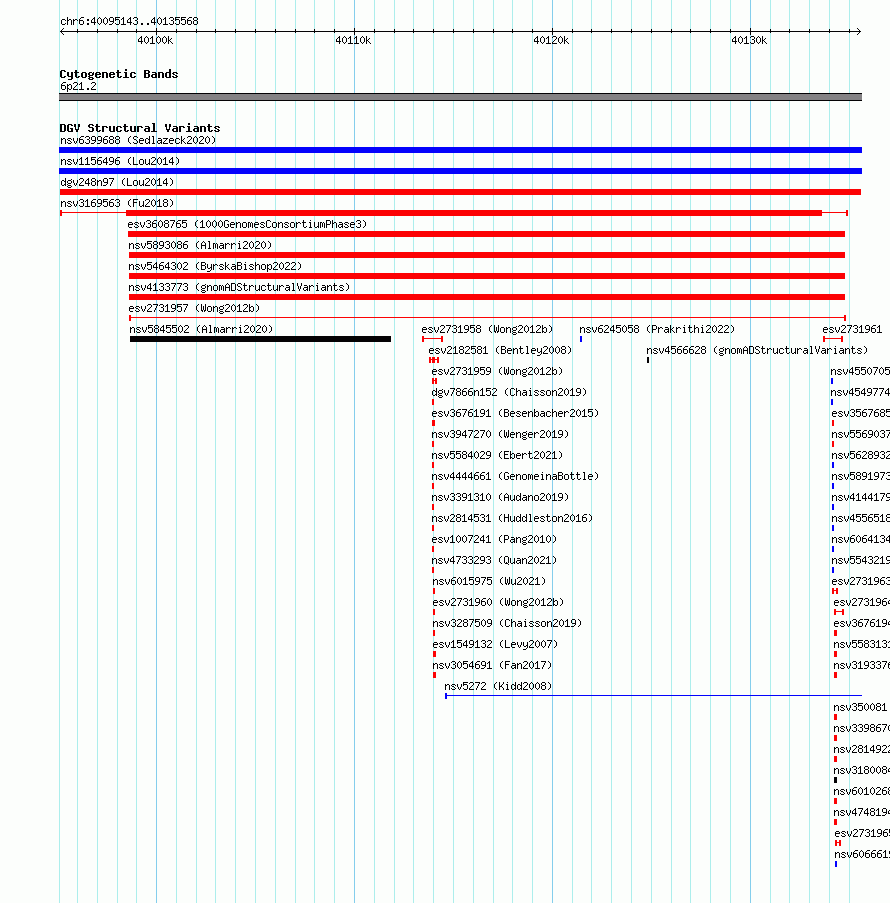
Task: Open variant esv3676191 (Besenbacher2015) label
Action: [x=515, y=413]
